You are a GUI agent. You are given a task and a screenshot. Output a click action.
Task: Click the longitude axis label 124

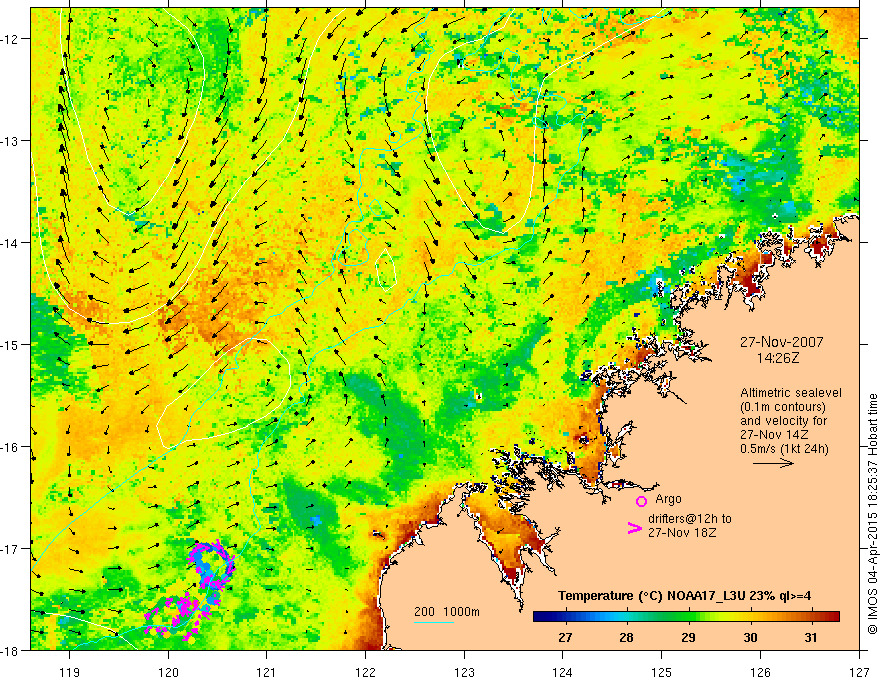(x=562, y=672)
